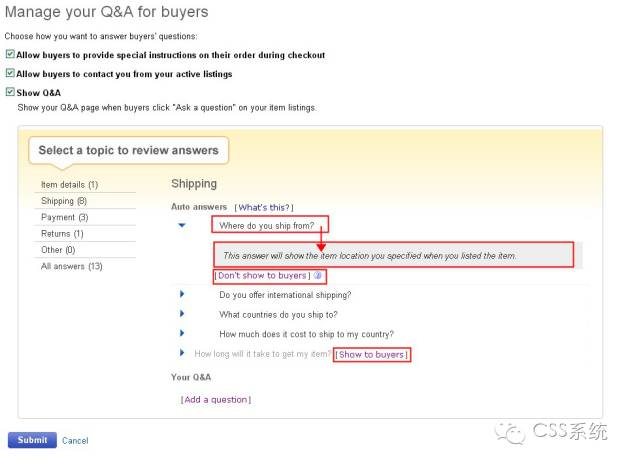
Task: Expand the shipping cost question arrow
Action: tap(182, 333)
